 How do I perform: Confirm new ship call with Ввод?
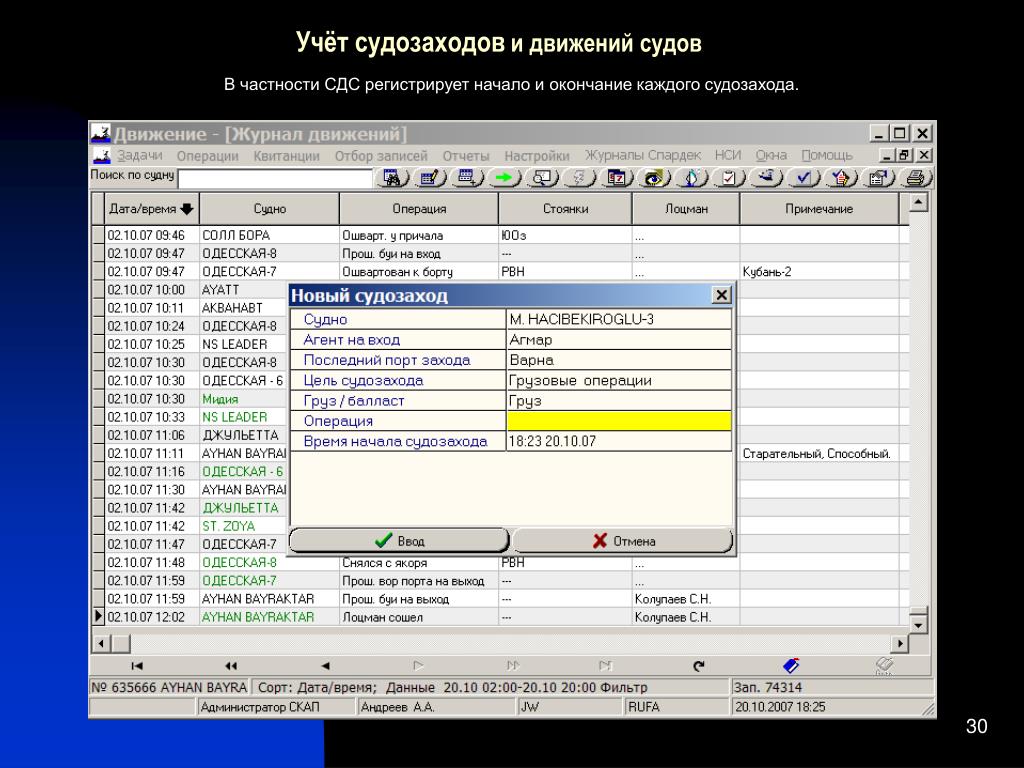(398, 541)
